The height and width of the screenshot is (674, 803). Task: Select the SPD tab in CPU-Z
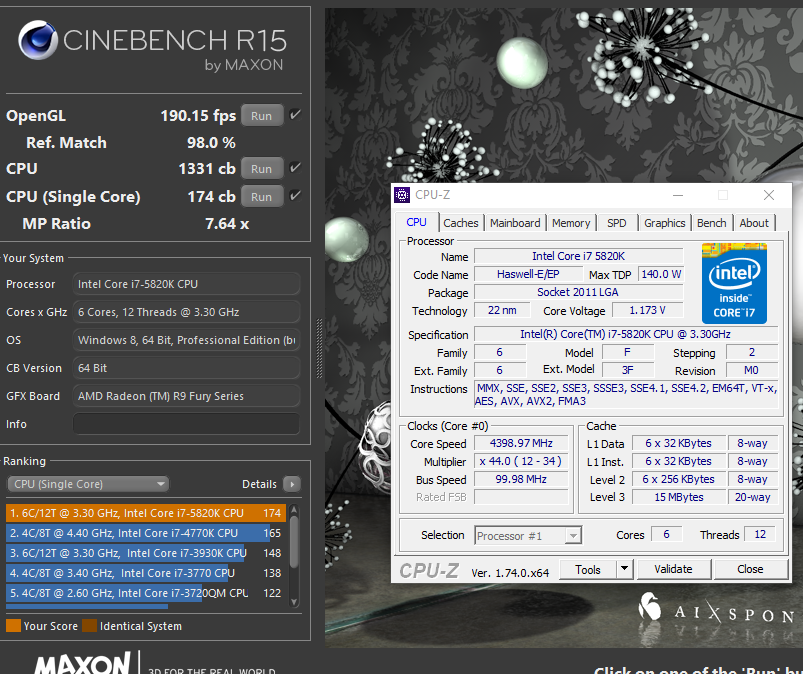(617, 223)
